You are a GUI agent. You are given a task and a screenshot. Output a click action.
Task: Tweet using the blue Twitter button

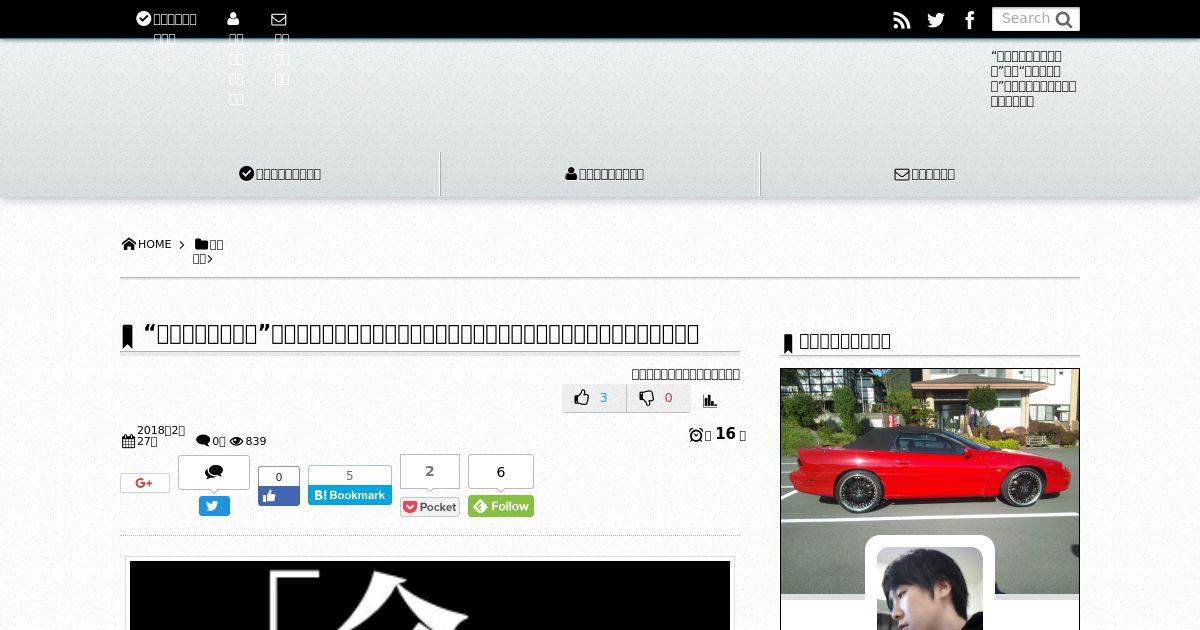[214, 506]
